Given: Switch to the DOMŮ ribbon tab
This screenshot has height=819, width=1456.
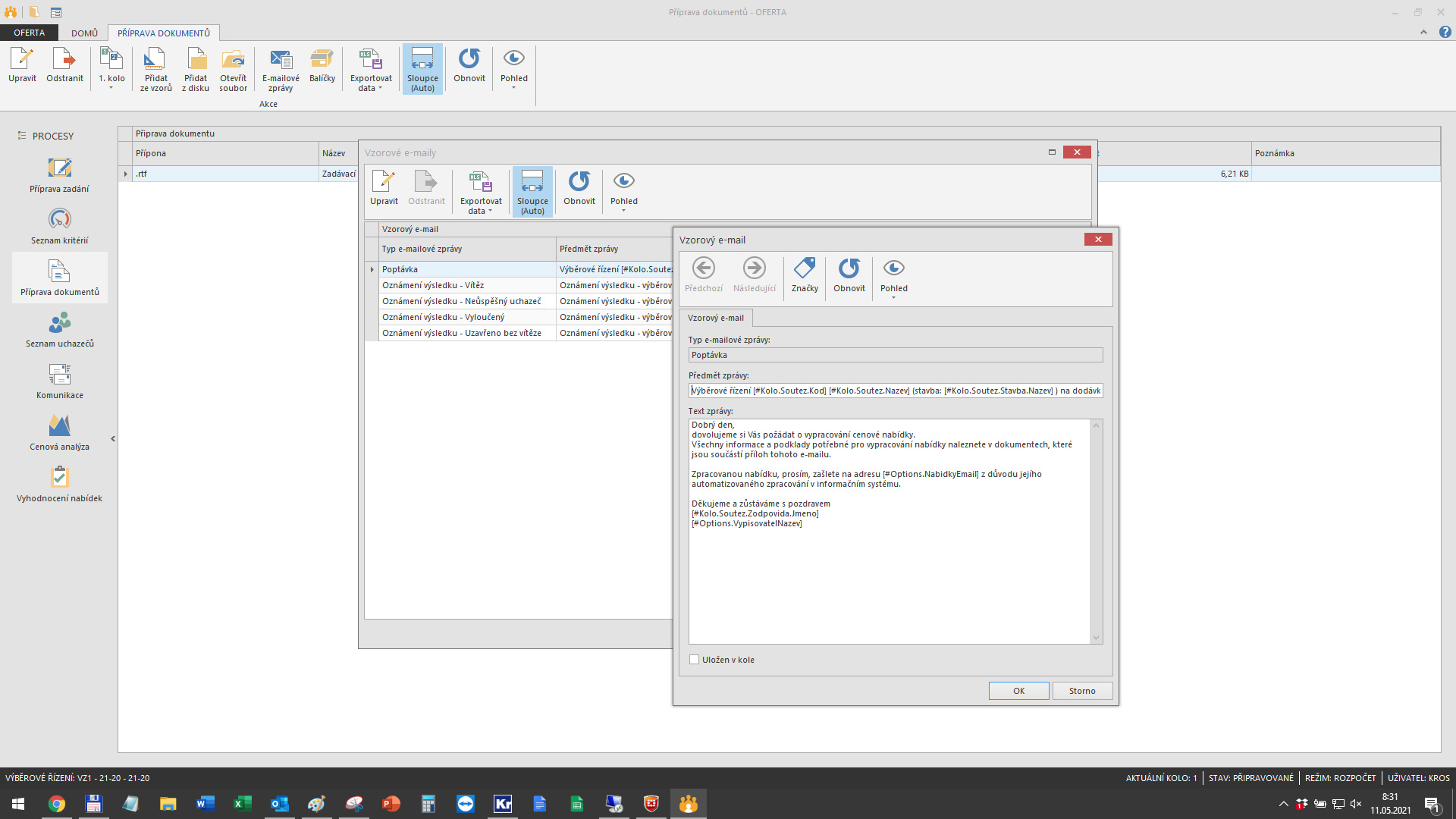Looking at the screenshot, I should click(x=84, y=33).
